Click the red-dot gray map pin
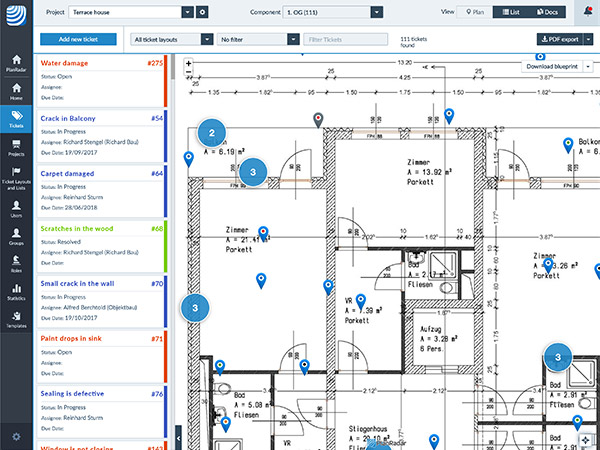 [x=318, y=120]
